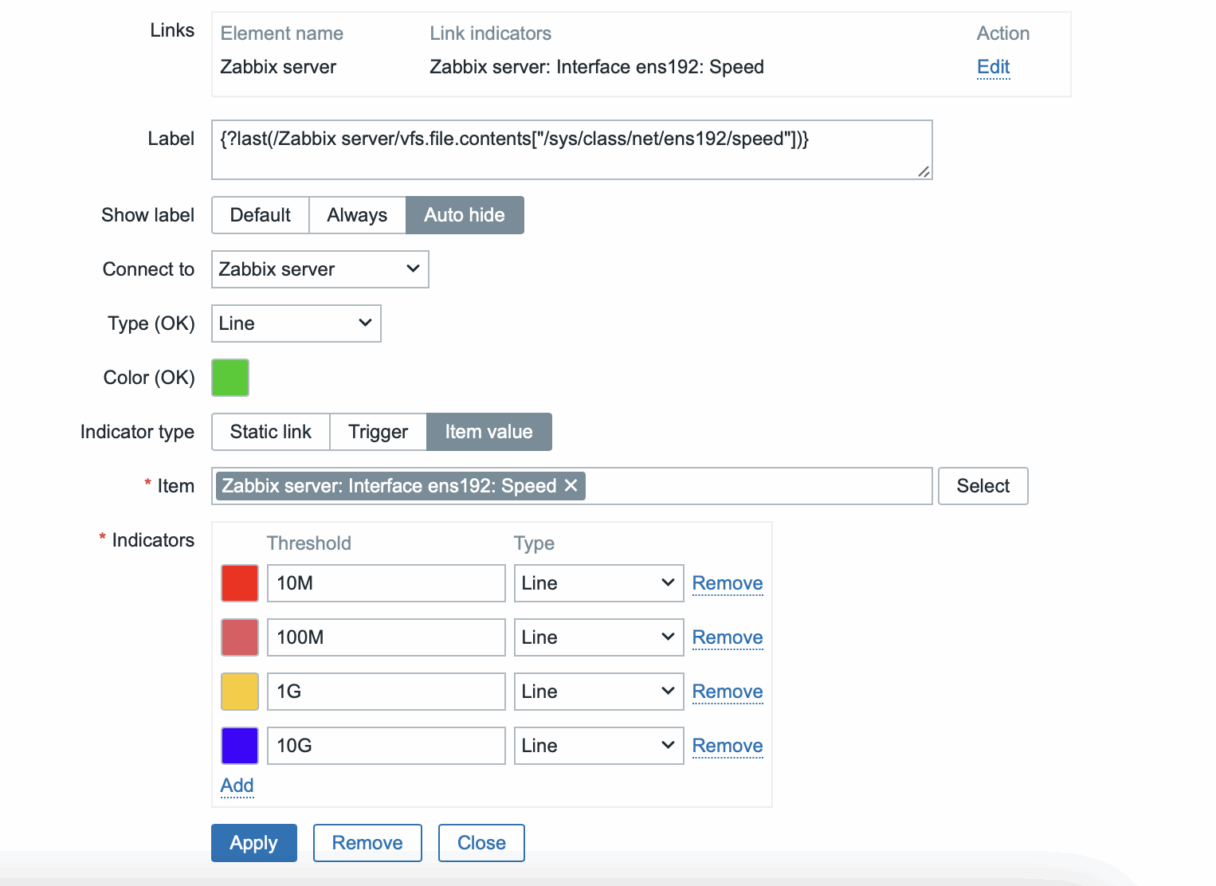The image size is (1216, 886).
Task: Click the blue swatch for the 10G threshold
Action: 239,745
